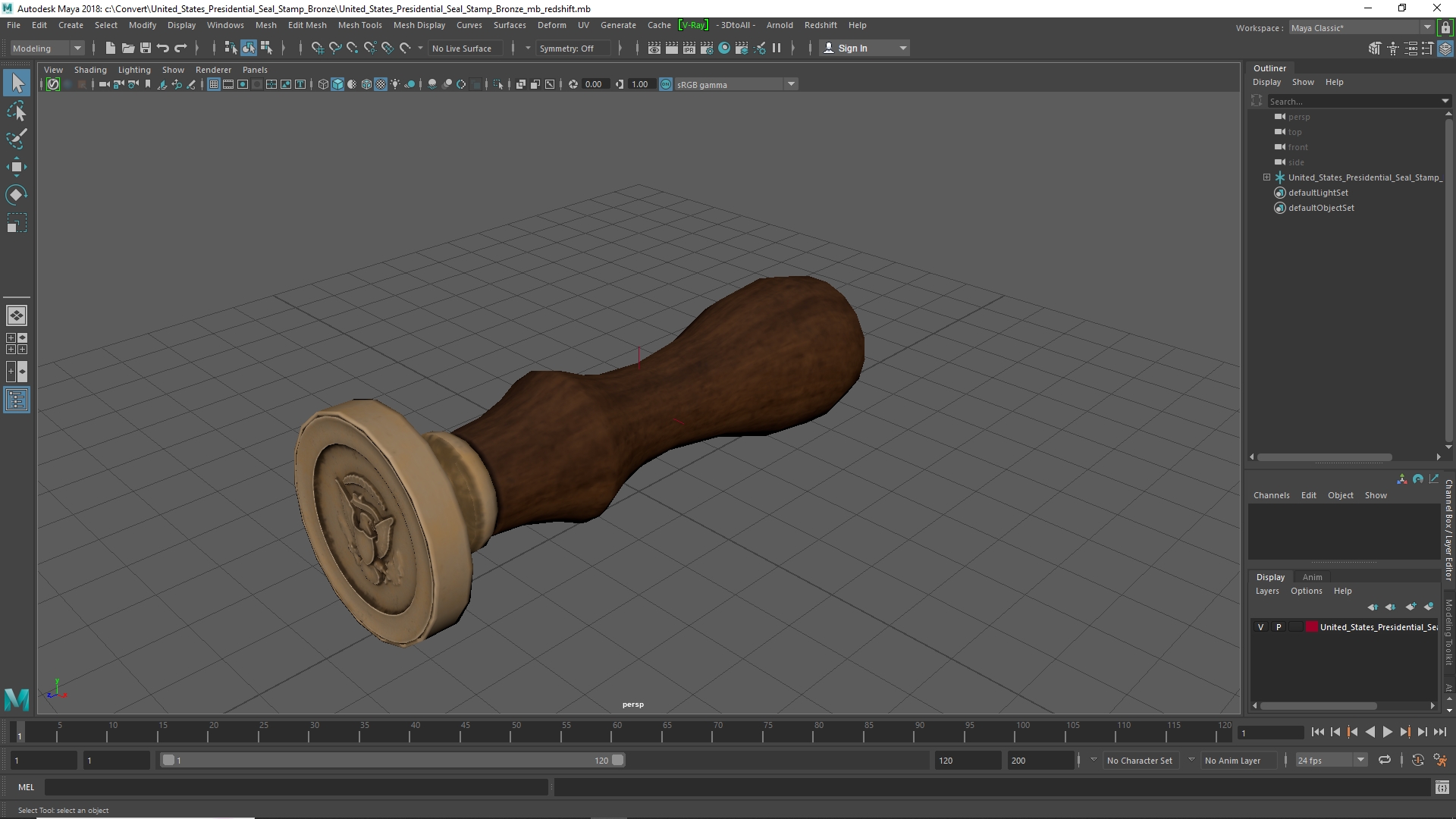Open the Sign In dropdown
The width and height of the screenshot is (1456, 819).
pyautogui.click(x=865, y=48)
